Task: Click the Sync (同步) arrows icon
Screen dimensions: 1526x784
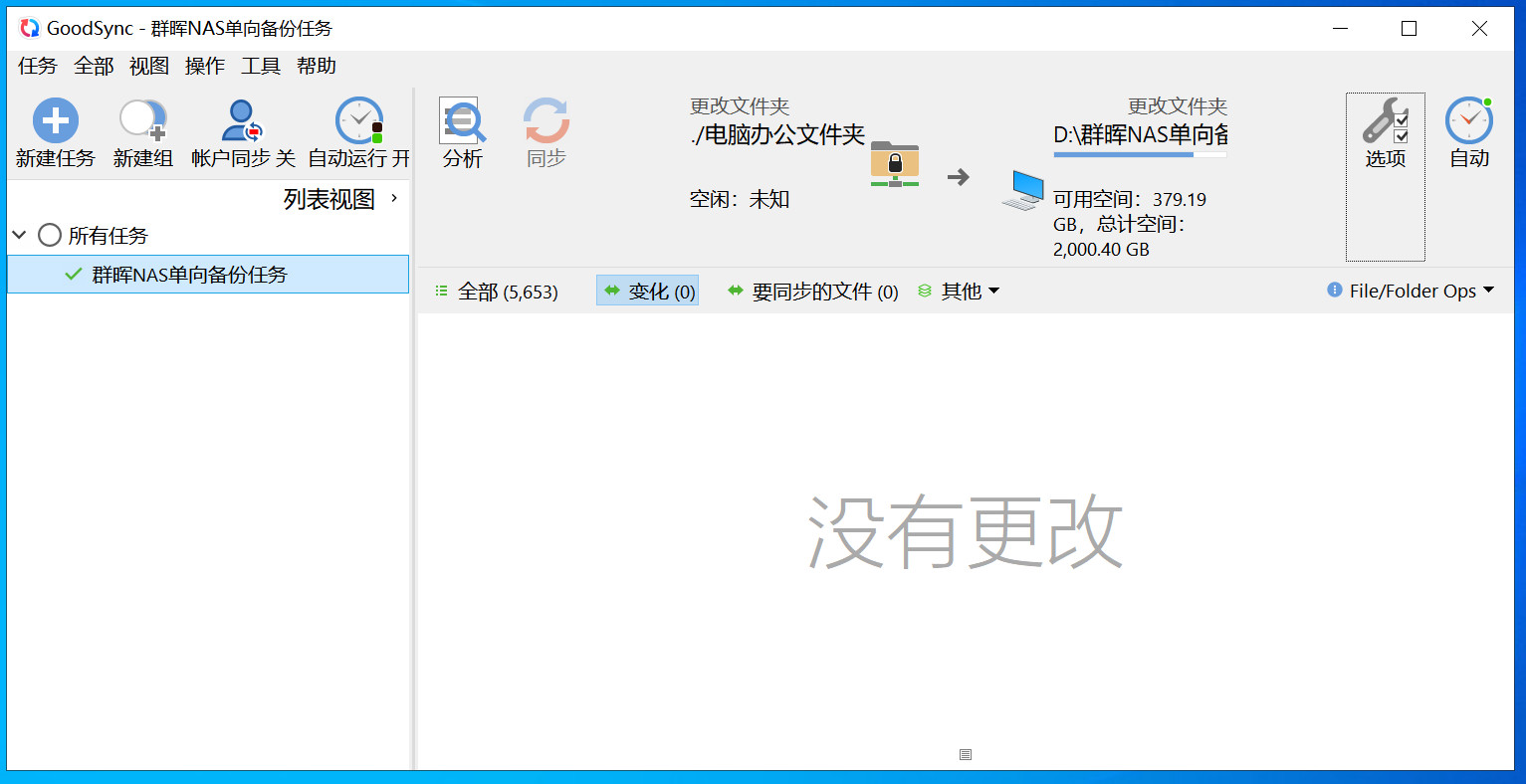Action: [x=546, y=120]
